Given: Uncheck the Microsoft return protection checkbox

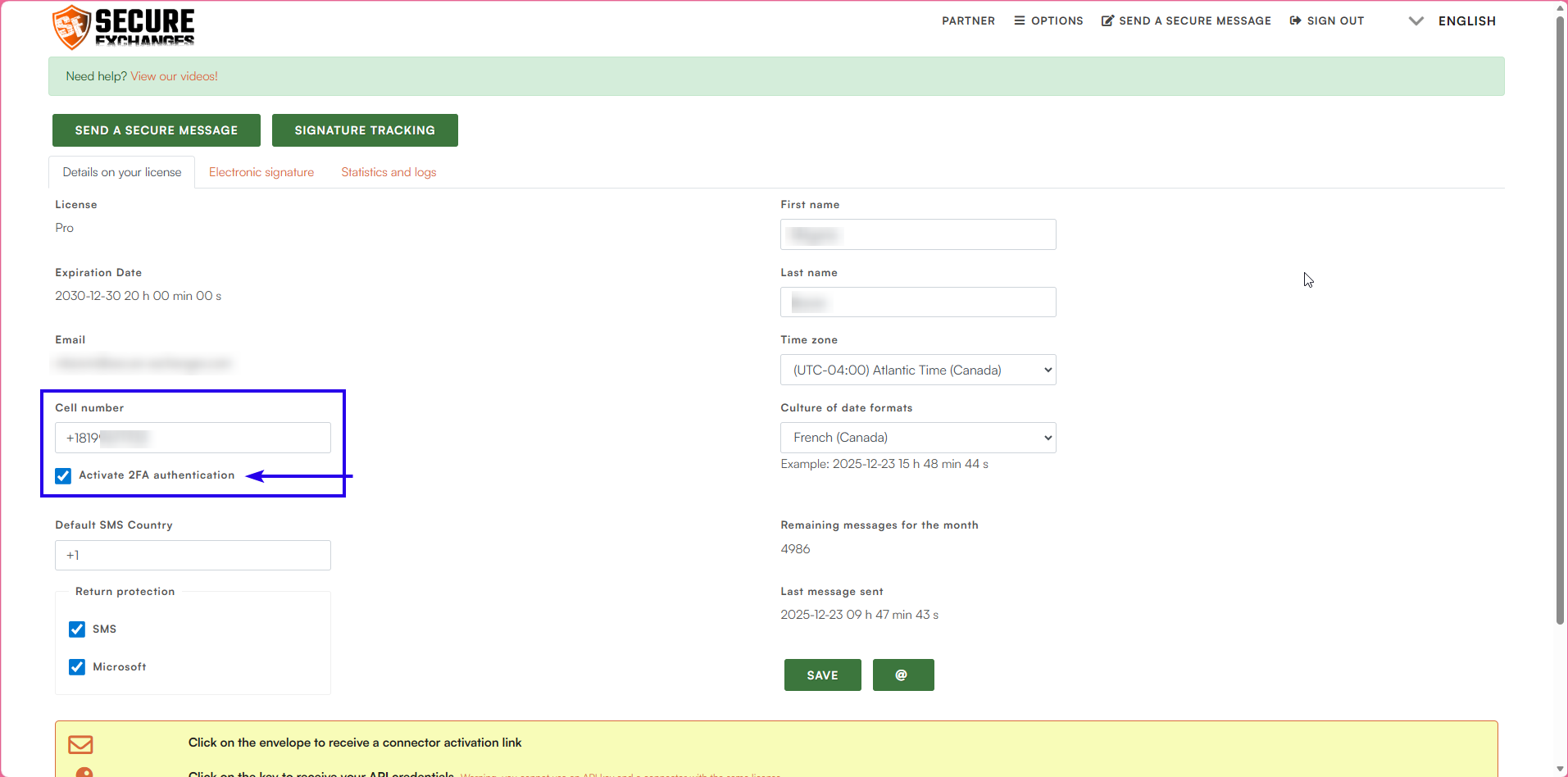Looking at the screenshot, I should (x=77, y=667).
